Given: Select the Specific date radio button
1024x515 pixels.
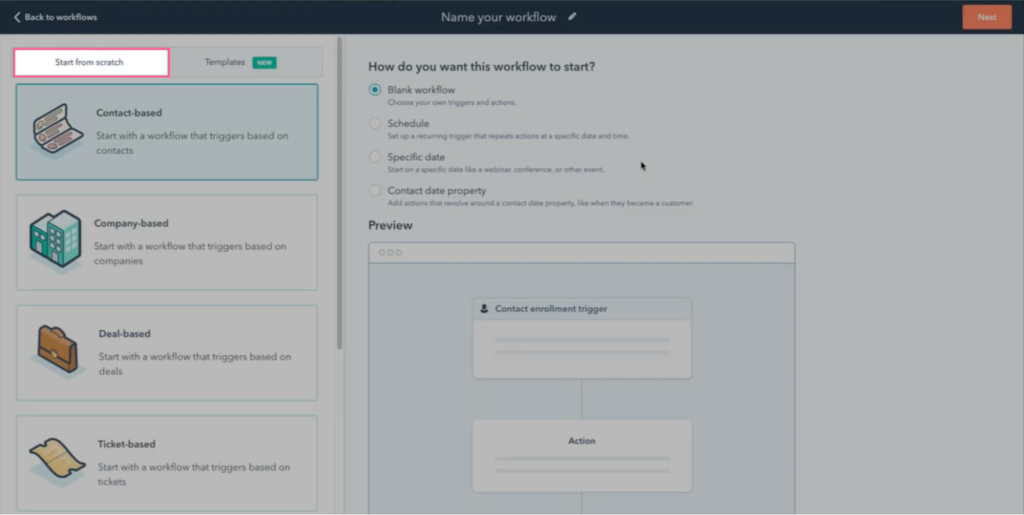Looking at the screenshot, I should (x=375, y=157).
